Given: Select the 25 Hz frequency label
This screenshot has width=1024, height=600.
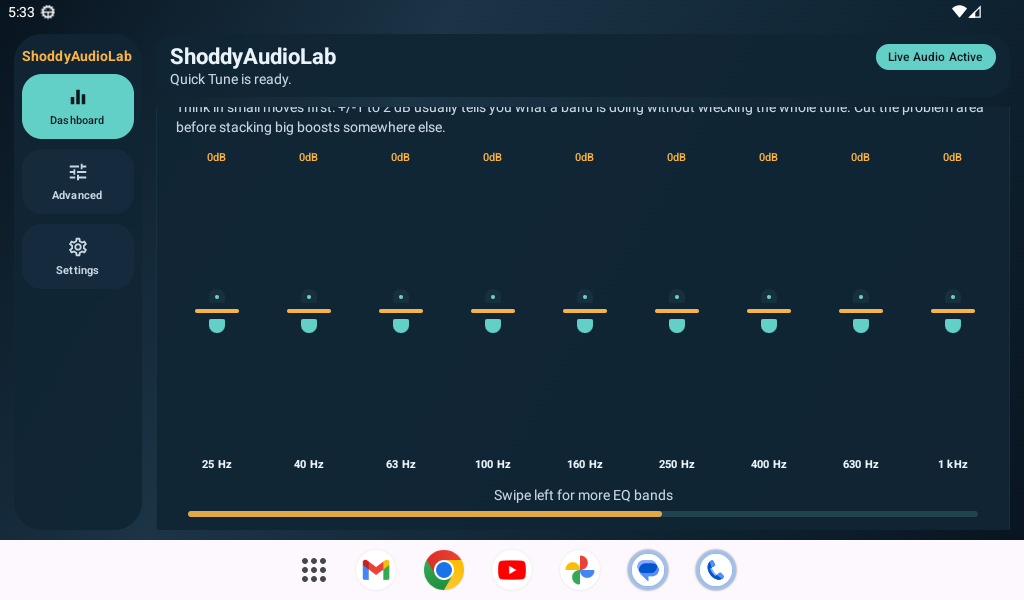Looking at the screenshot, I should tap(217, 464).
